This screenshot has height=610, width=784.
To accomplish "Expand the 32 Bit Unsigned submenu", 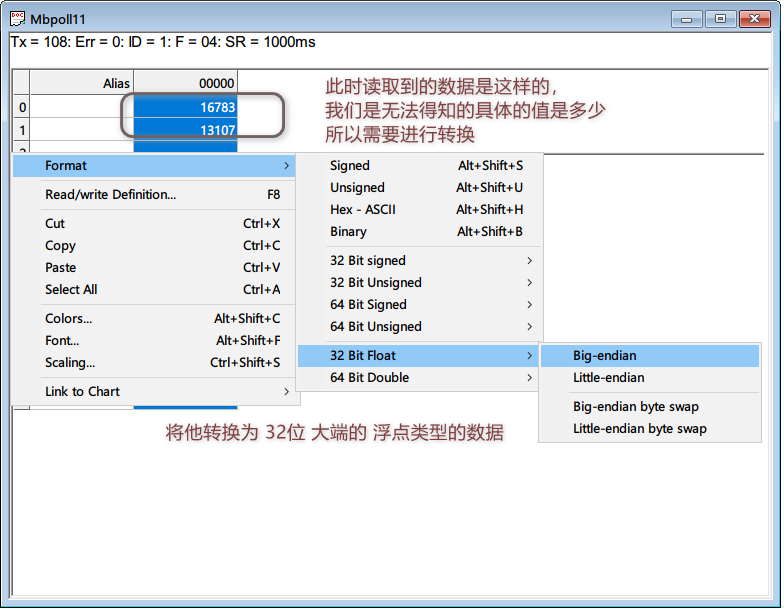I will tap(419, 282).
